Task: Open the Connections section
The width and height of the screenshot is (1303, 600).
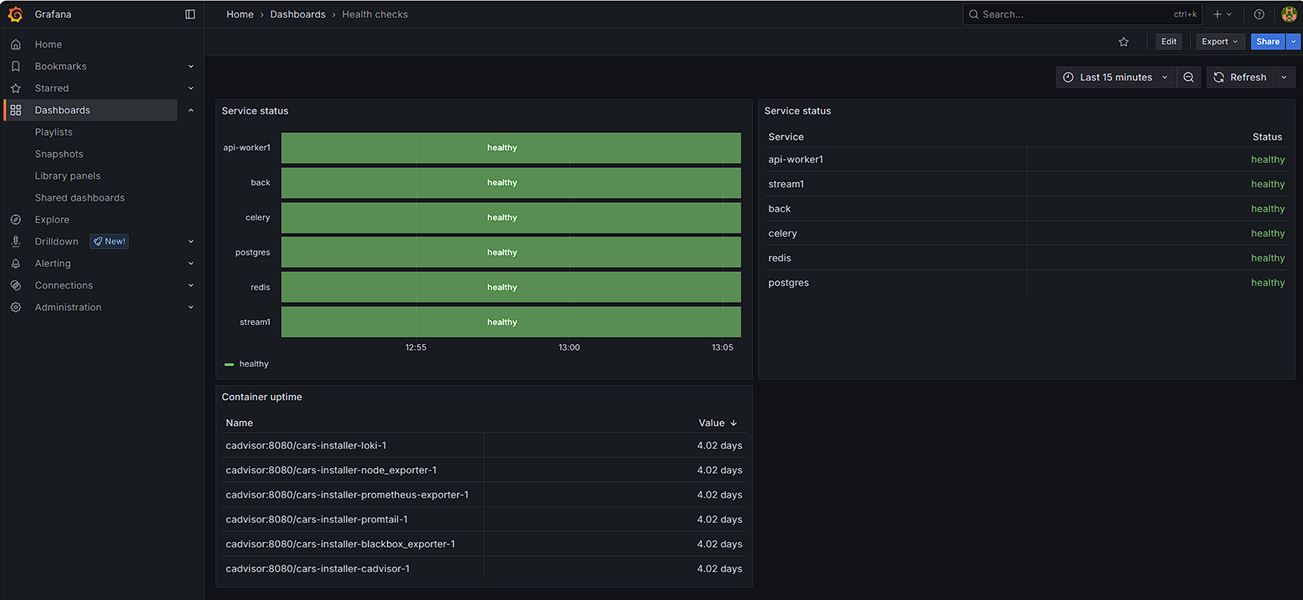Action: [x=63, y=285]
